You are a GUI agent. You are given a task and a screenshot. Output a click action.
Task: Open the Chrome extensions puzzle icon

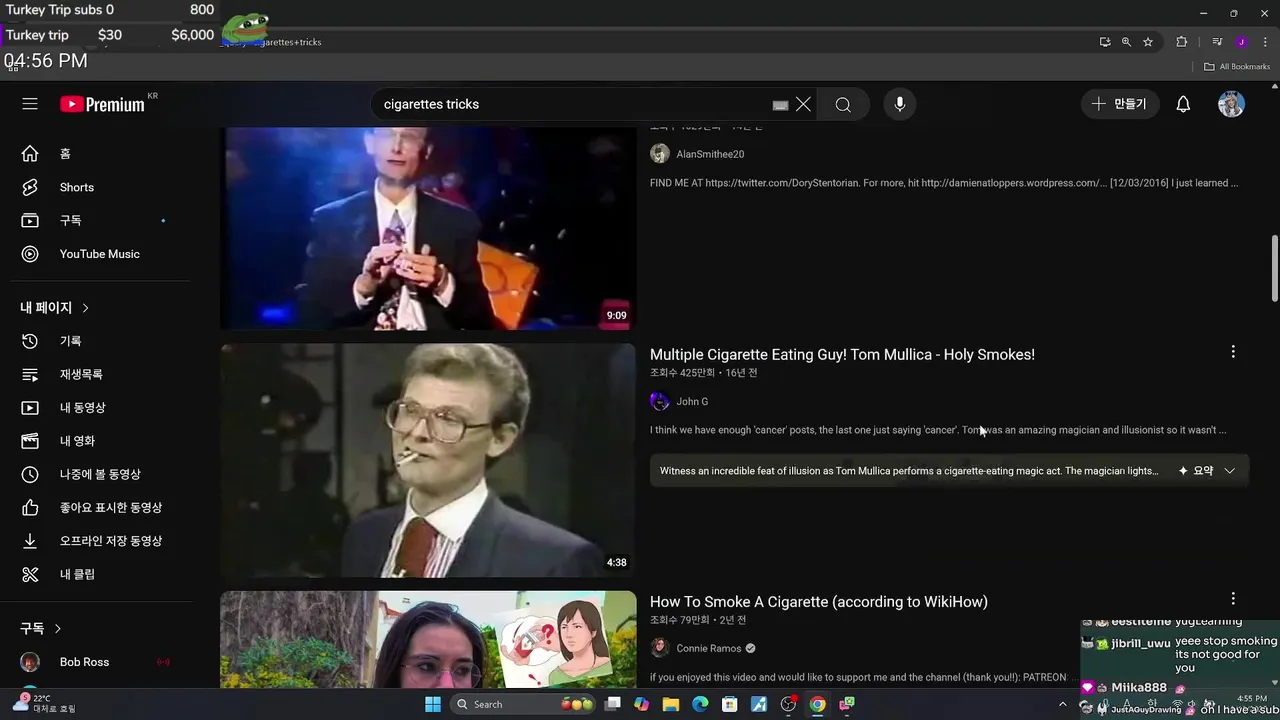point(1182,42)
